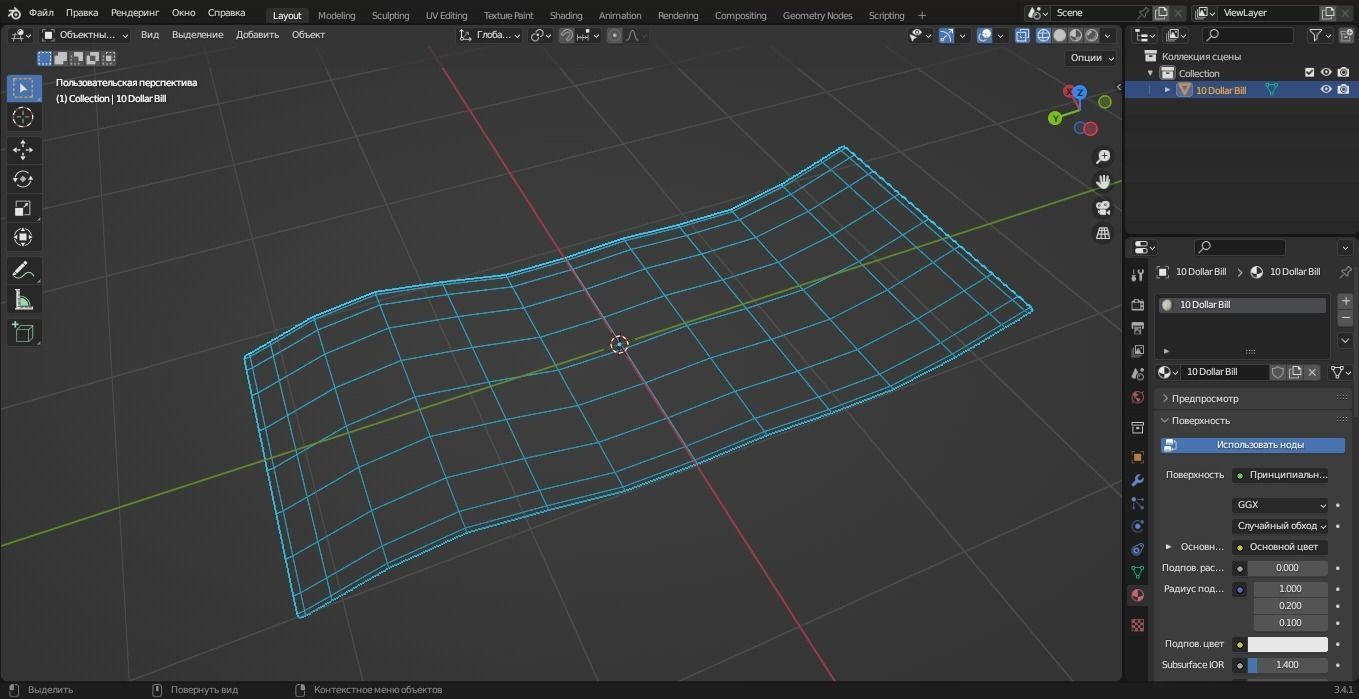Switch to the Modeling workspace tab
This screenshot has width=1359, height=699.
click(336, 15)
